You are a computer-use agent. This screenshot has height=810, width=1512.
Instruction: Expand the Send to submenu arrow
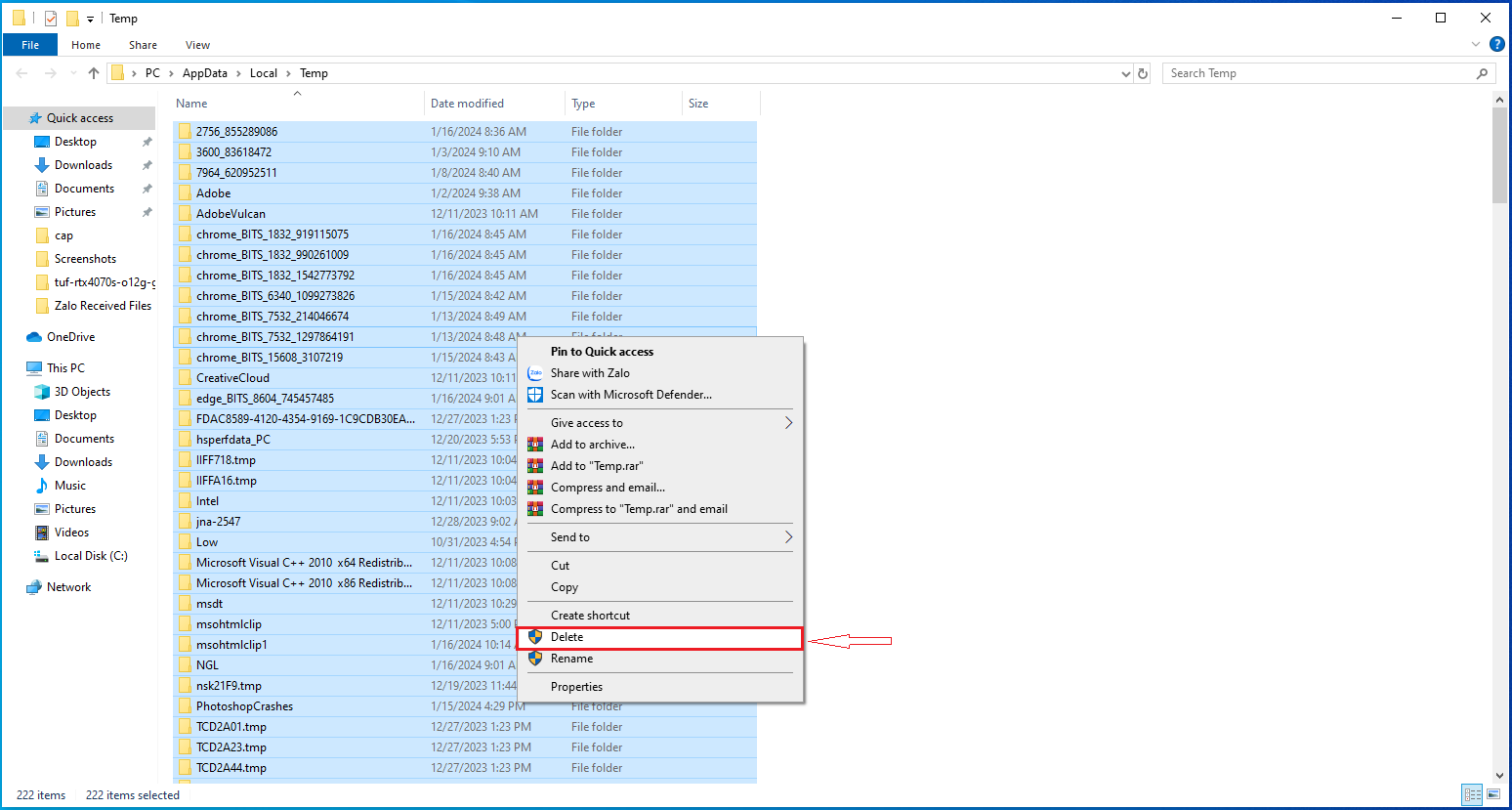788,537
